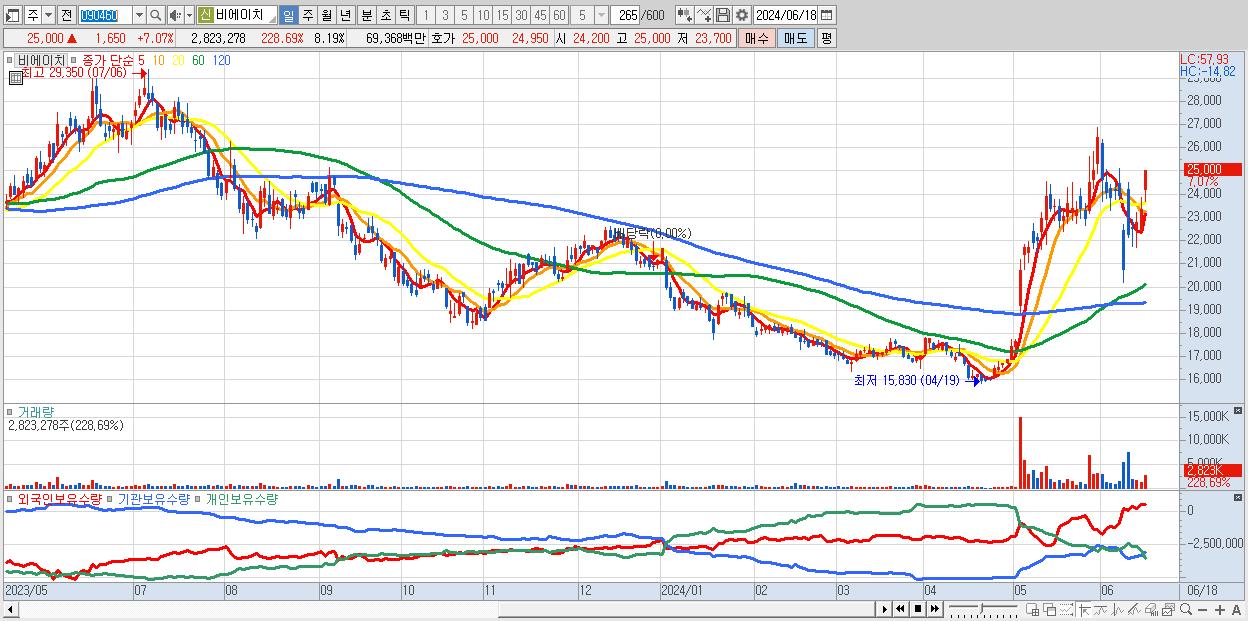Click the stock search magnifier icon

(156, 16)
